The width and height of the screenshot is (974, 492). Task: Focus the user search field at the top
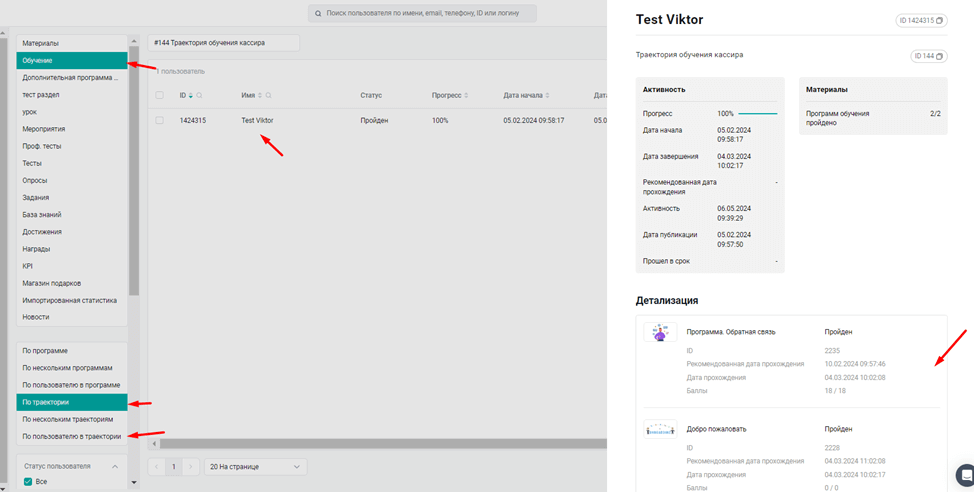[x=424, y=14]
